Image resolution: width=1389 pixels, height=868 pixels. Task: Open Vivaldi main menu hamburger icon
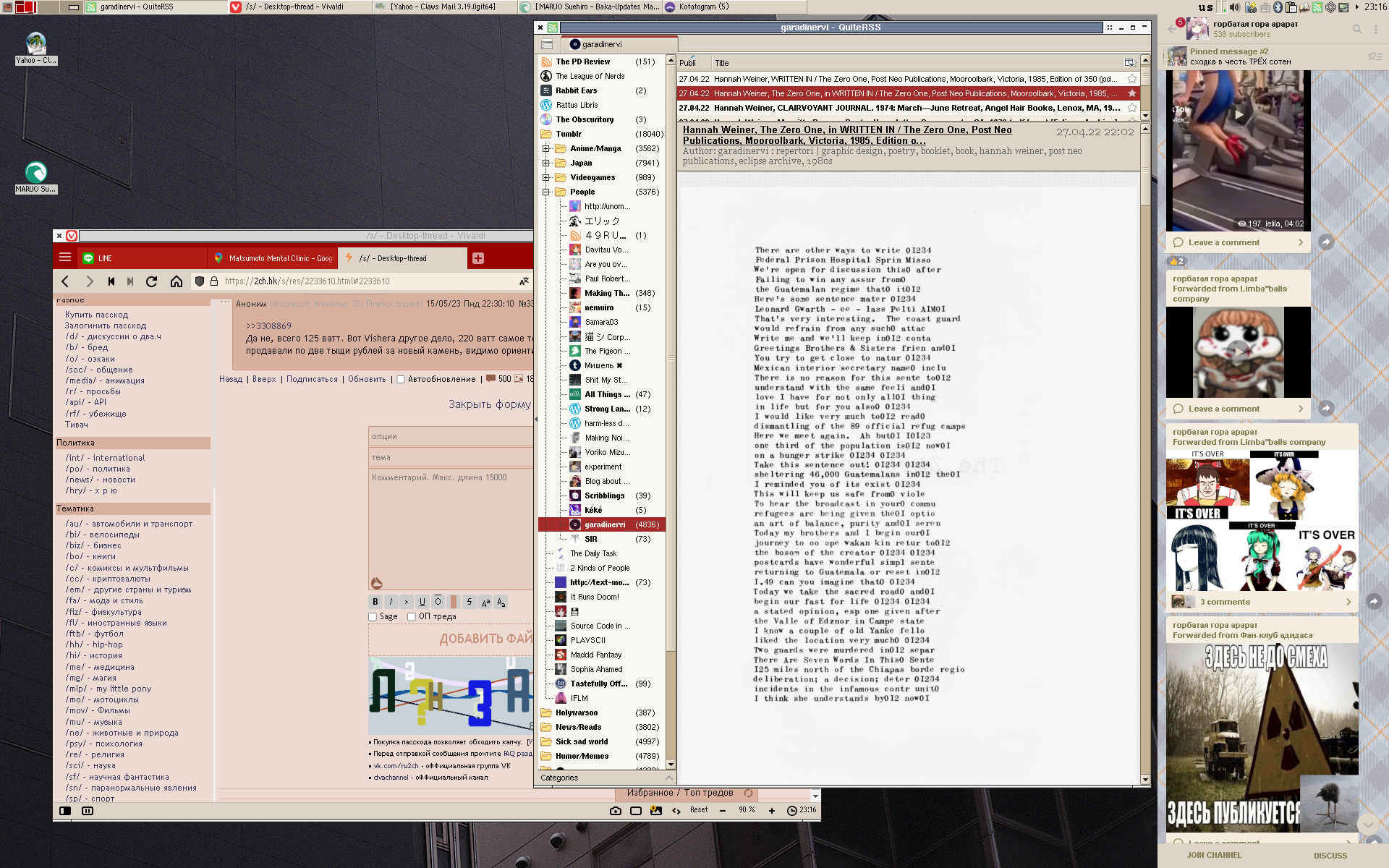pos(65,258)
